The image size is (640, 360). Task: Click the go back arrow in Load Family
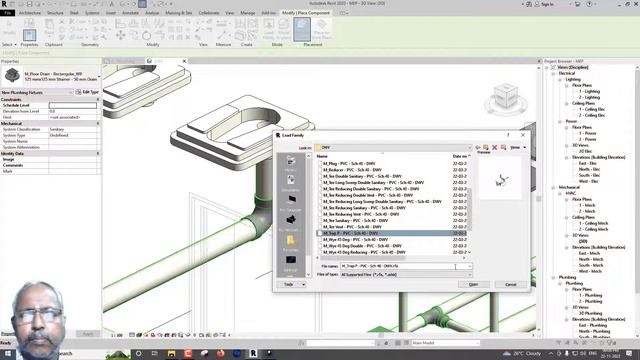[x=478, y=147]
